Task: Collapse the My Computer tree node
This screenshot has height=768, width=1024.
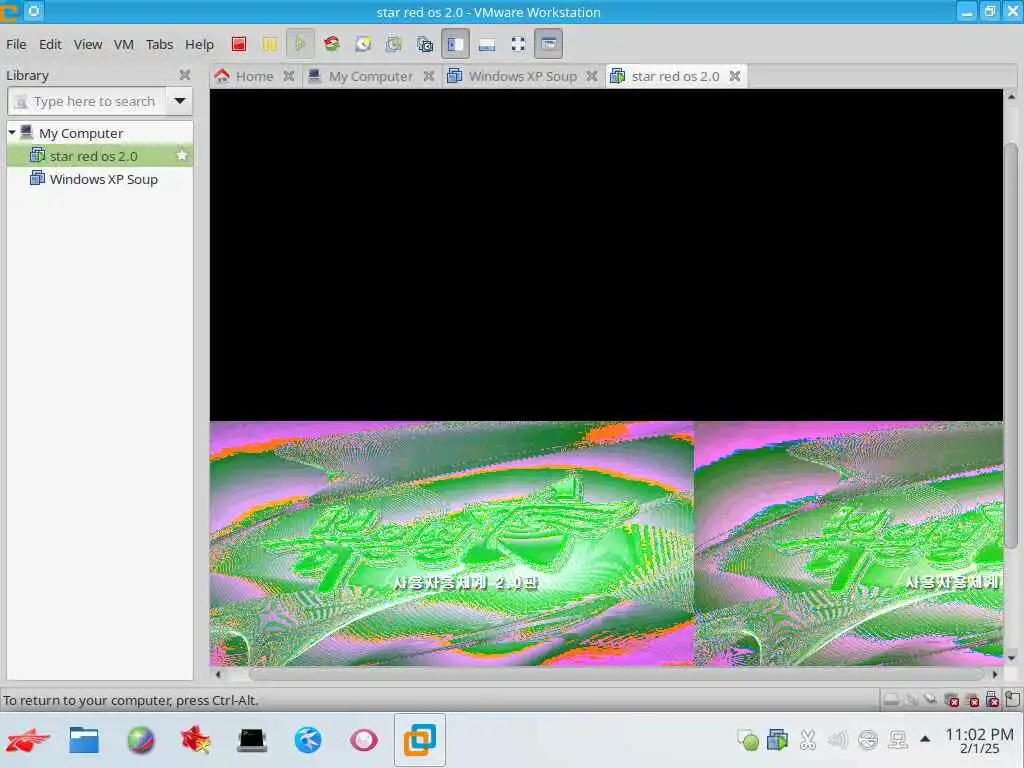Action: click(x=12, y=133)
